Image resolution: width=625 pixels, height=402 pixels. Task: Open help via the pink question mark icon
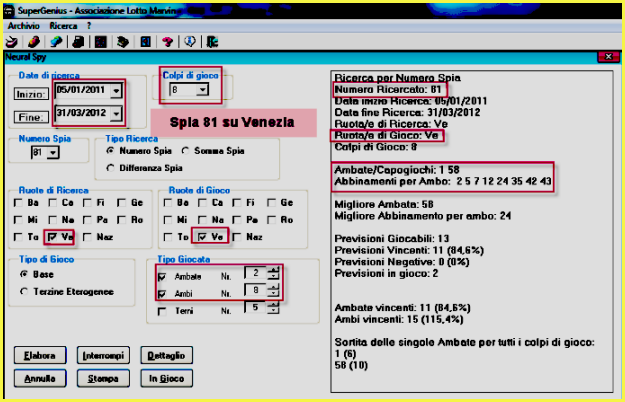(168, 41)
